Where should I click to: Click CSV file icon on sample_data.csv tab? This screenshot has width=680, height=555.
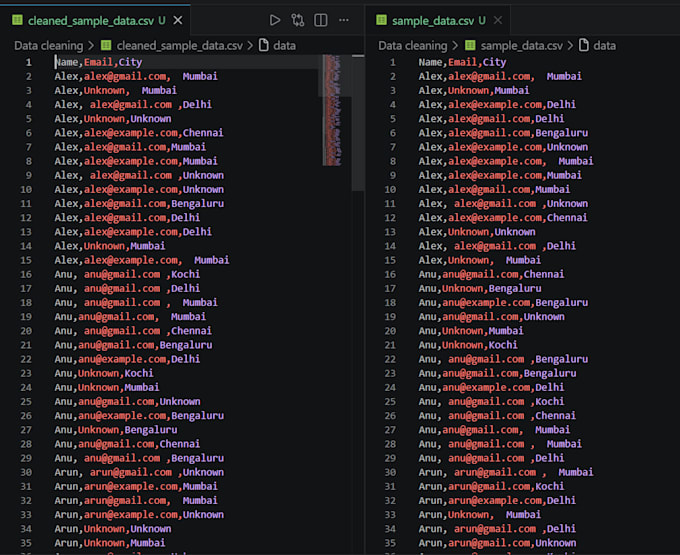(x=381, y=20)
